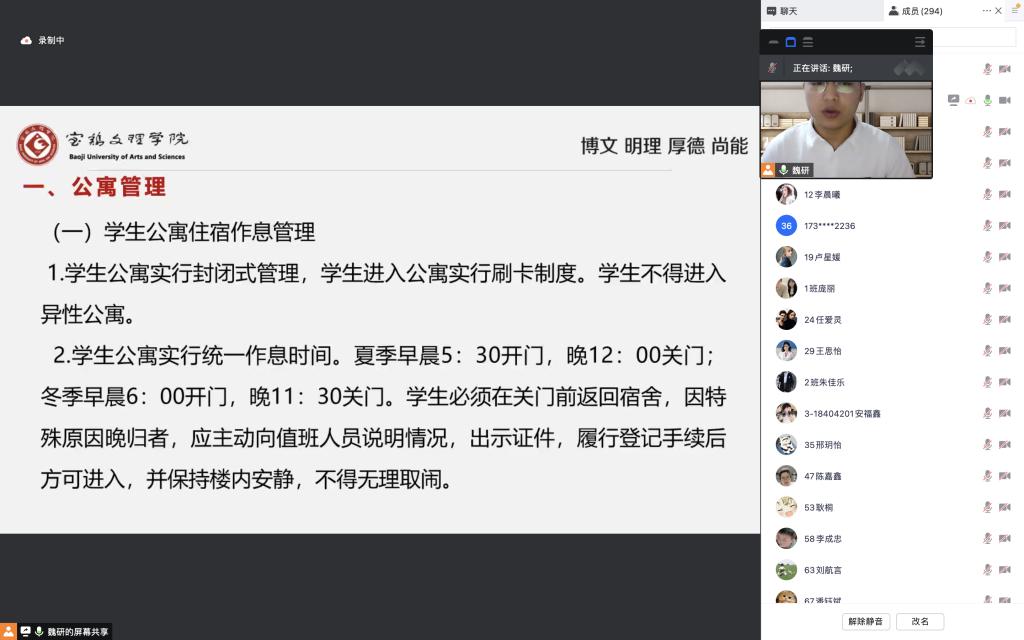Click the 解除静音 unmute button
1024x640 pixels.
[865, 621]
